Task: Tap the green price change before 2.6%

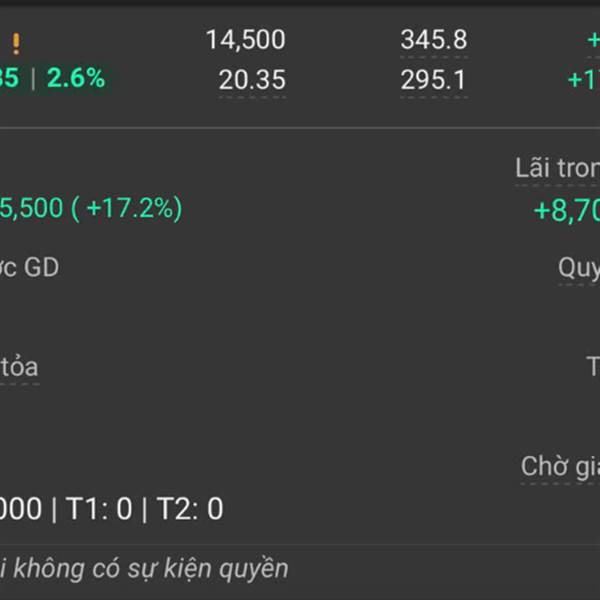Action: point(9,78)
